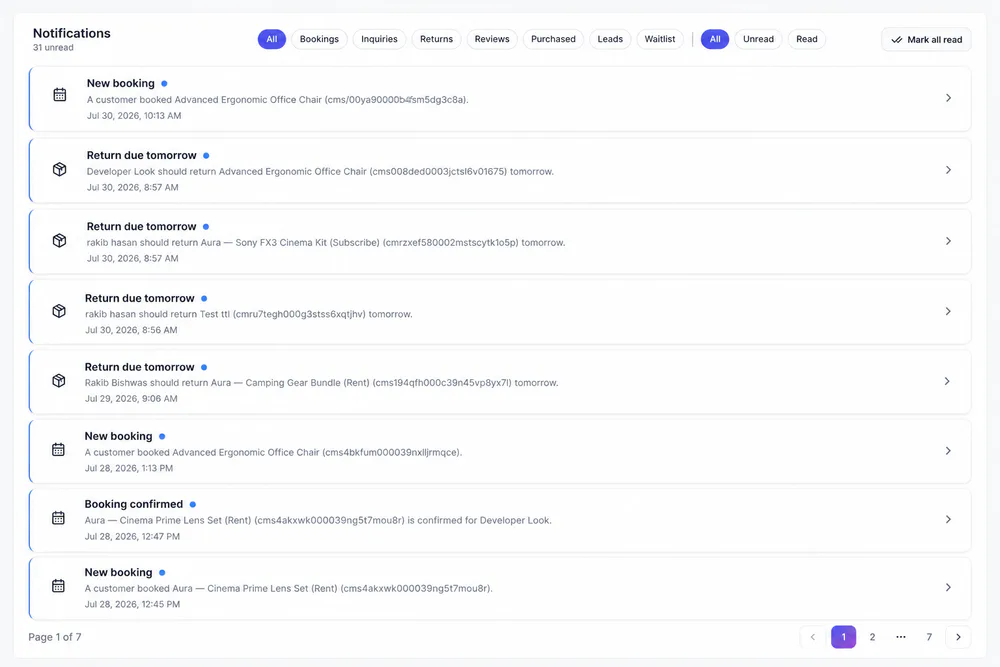Click 'Jul 29, 2026, 9:06 AM' timestamp
Image resolution: width=1000 pixels, height=667 pixels.
(x=131, y=399)
